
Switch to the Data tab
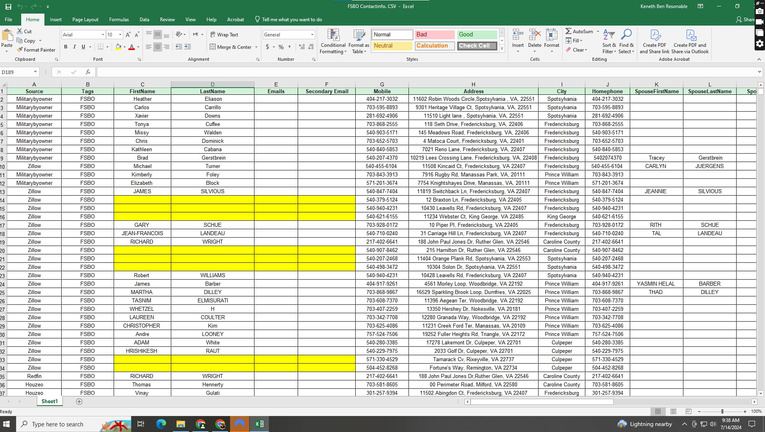pyautogui.click(x=144, y=20)
